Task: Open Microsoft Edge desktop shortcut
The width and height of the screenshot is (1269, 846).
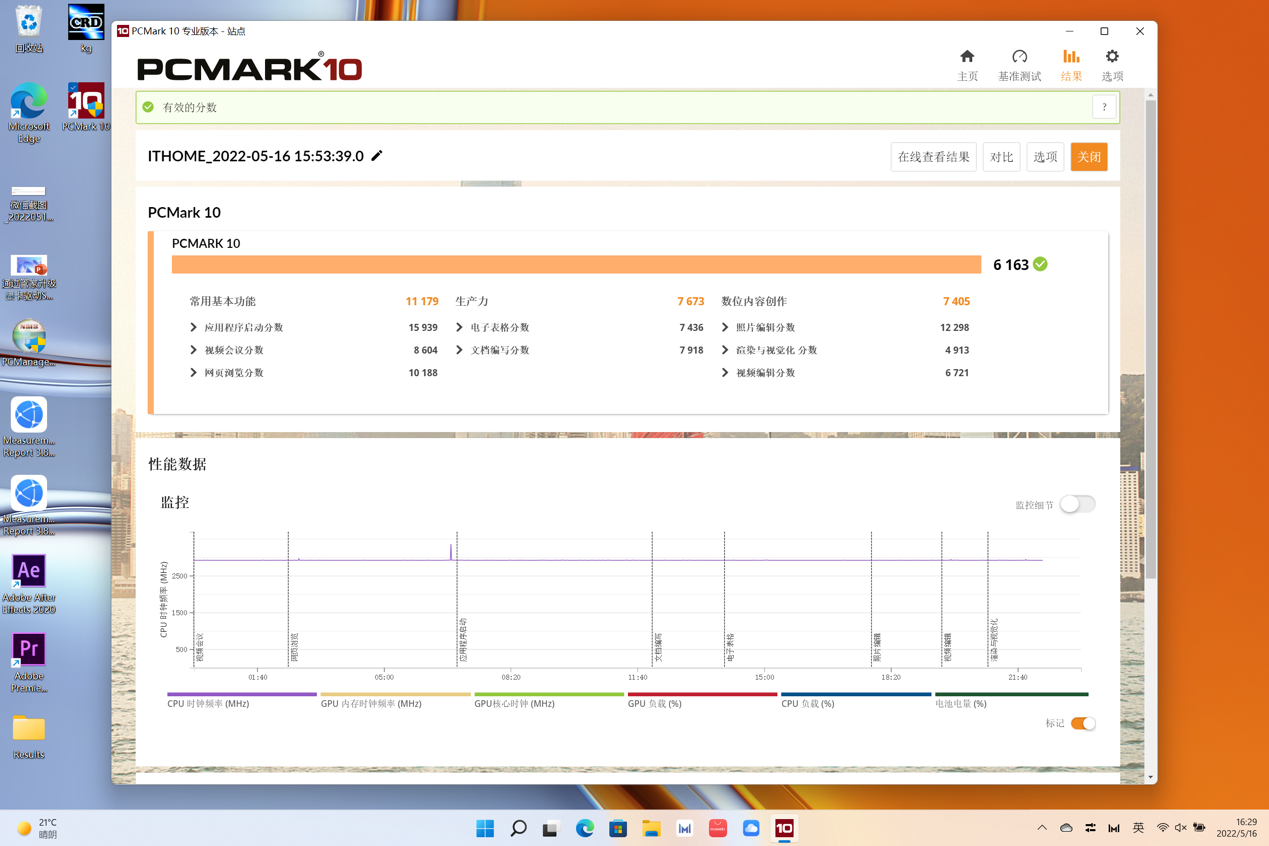Action: (29, 113)
